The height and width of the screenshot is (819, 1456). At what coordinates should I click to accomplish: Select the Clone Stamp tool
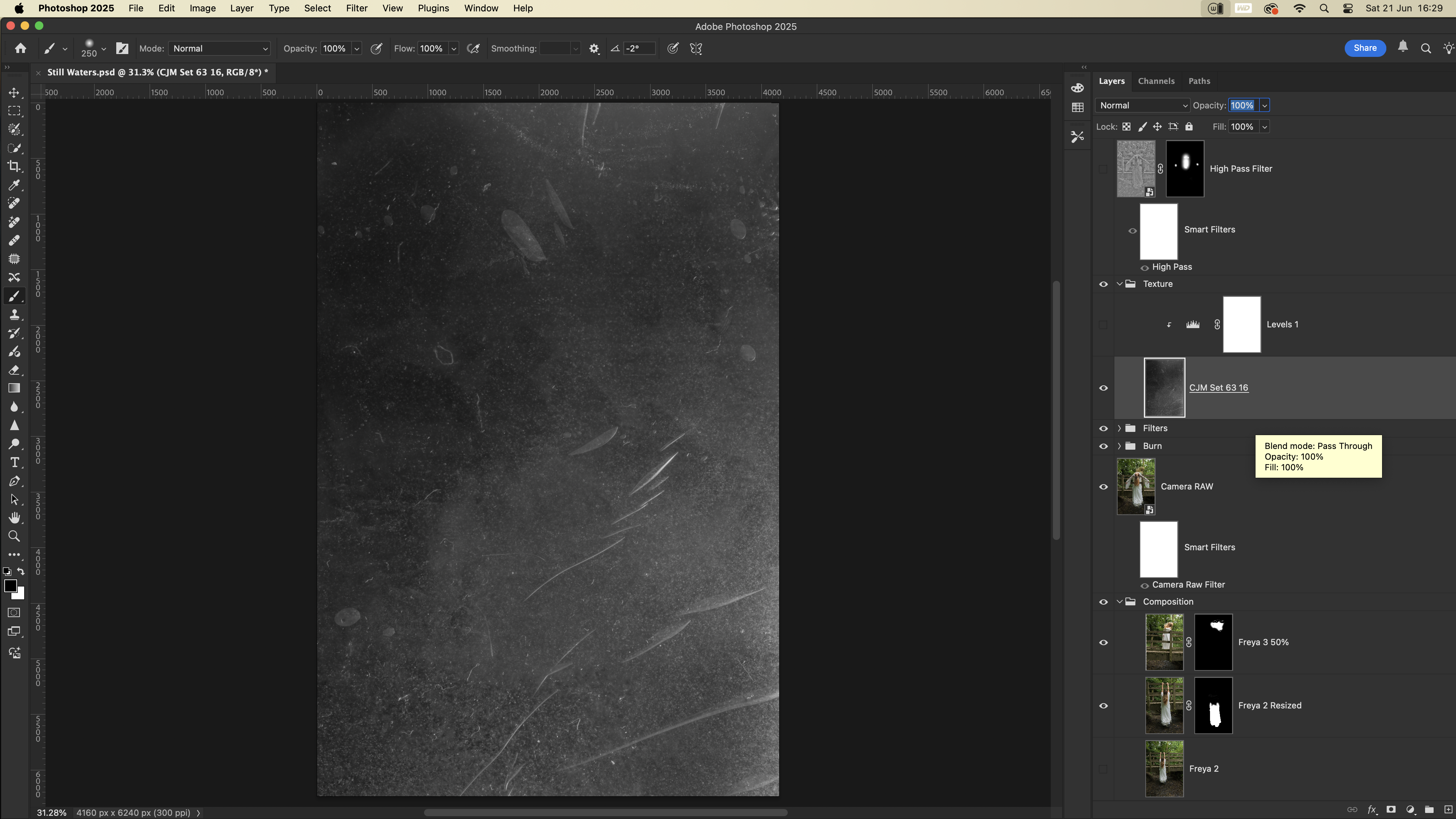point(14,315)
